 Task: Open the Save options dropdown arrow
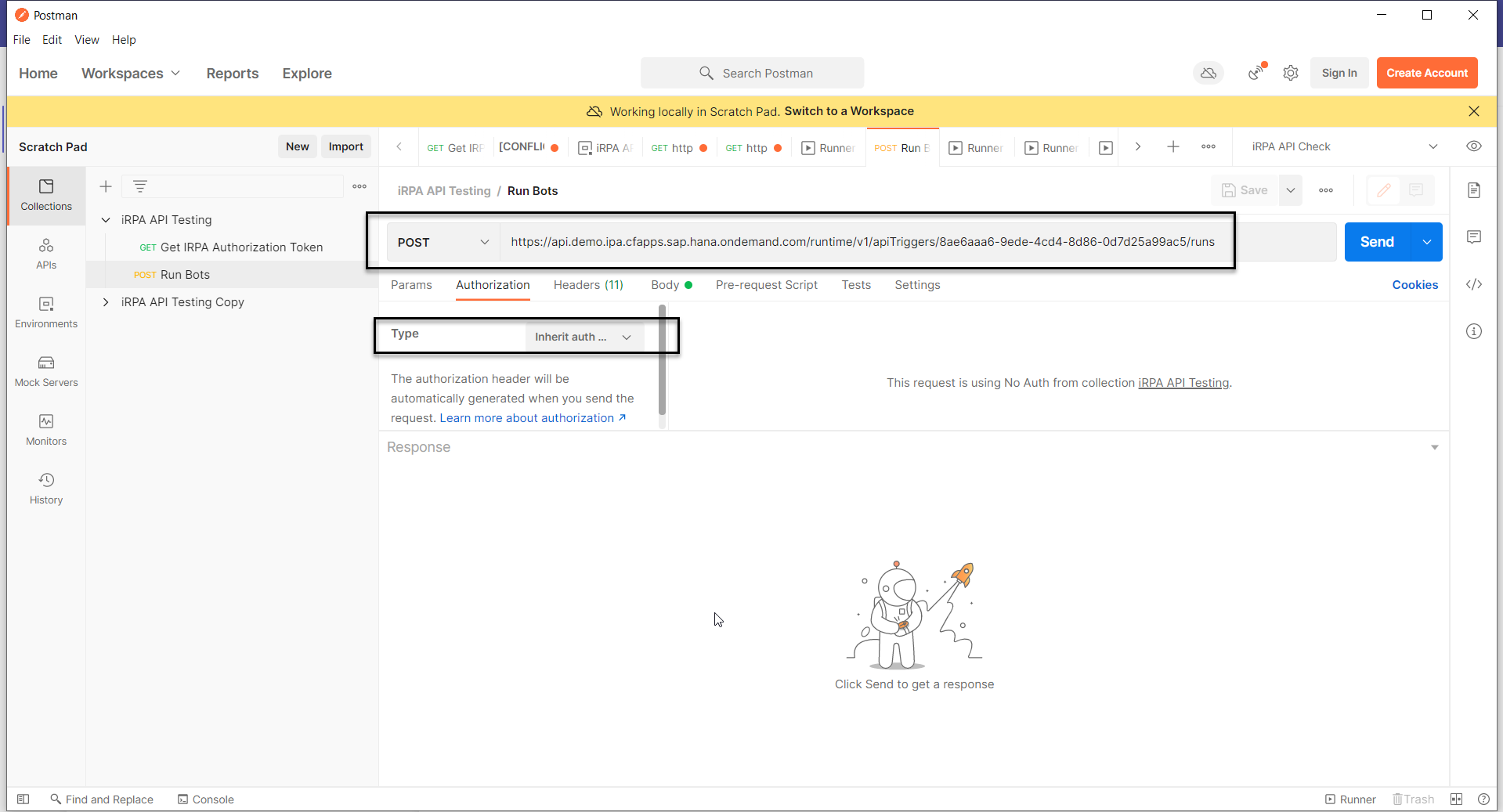[1291, 190]
